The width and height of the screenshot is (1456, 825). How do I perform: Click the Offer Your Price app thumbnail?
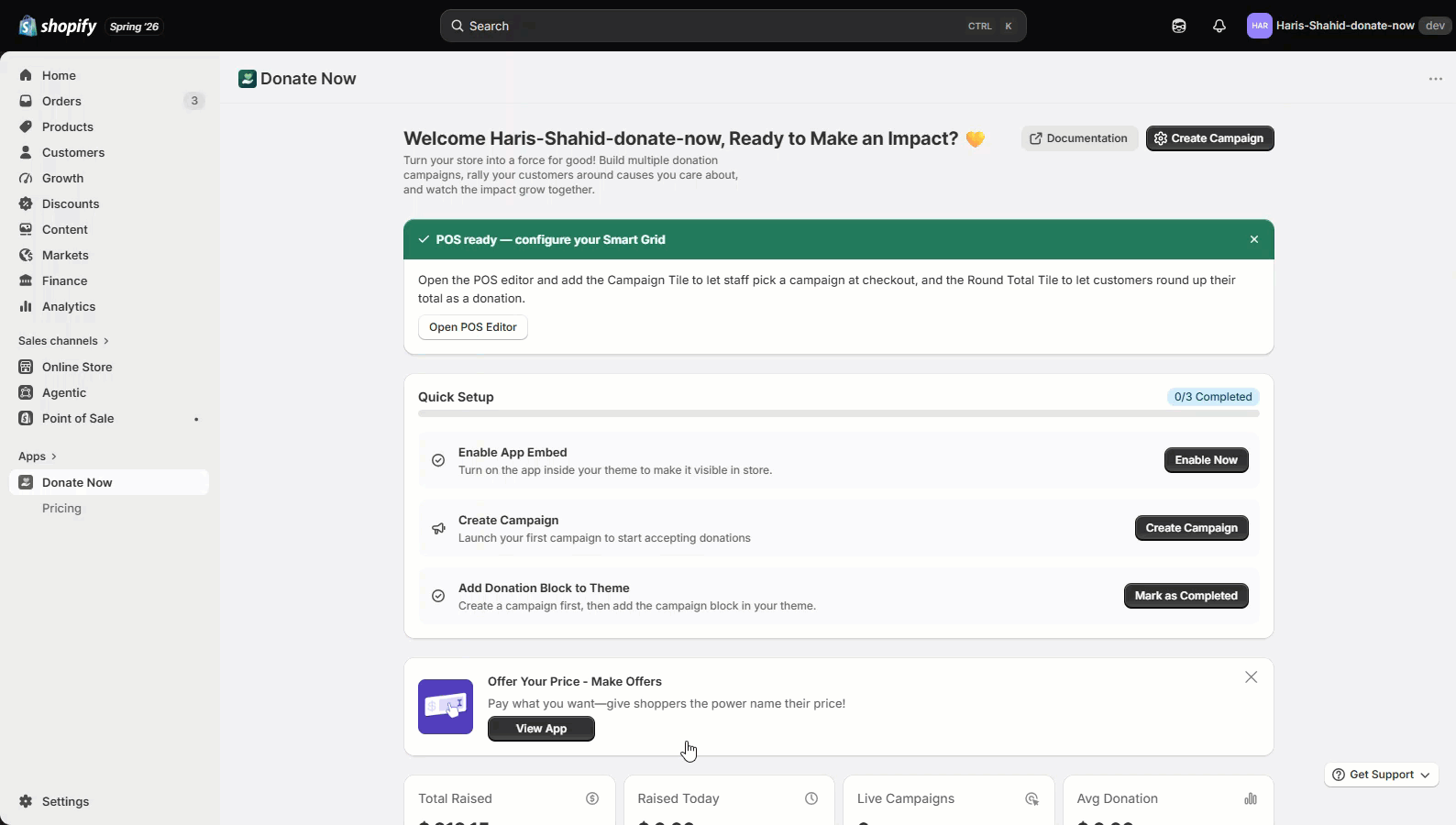pos(446,707)
